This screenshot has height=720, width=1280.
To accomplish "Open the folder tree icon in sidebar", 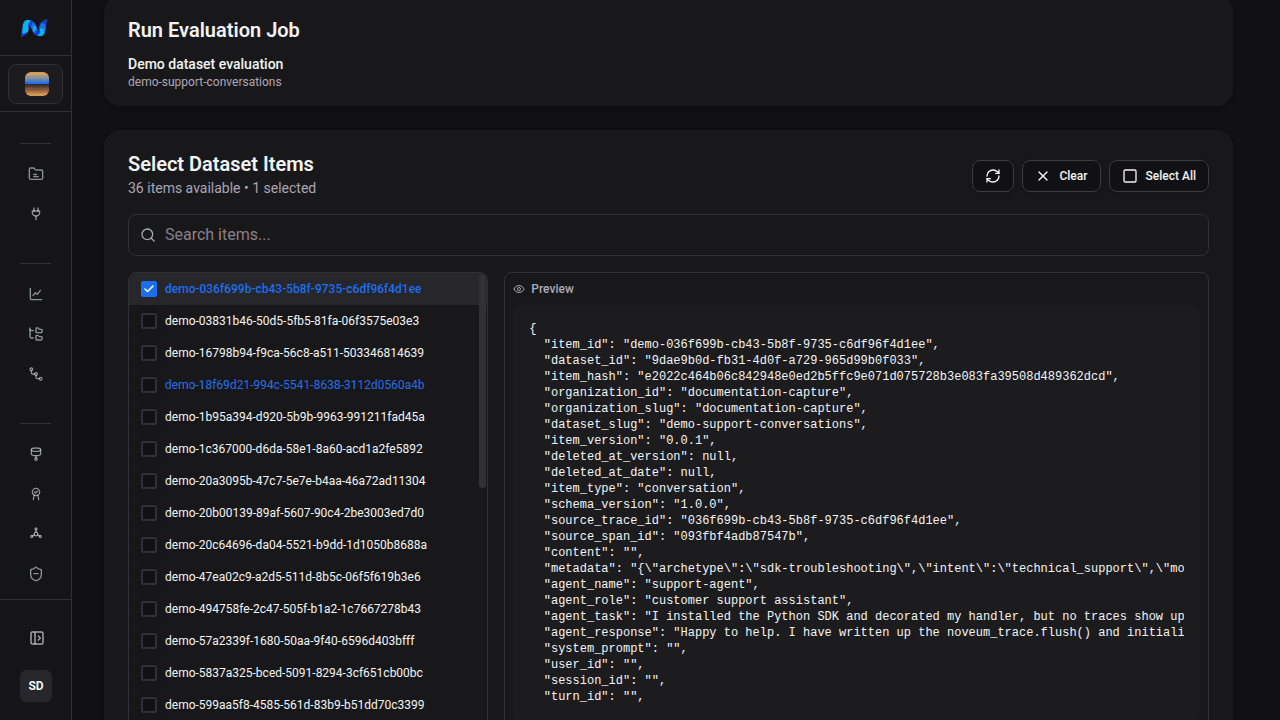I will coord(36,334).
